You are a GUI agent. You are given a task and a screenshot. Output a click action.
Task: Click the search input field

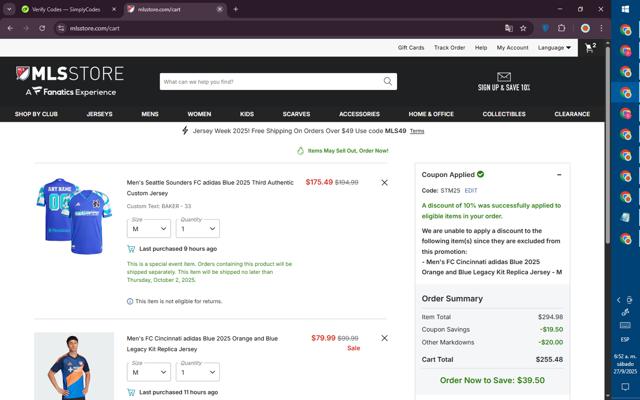[x=270, y=81]
